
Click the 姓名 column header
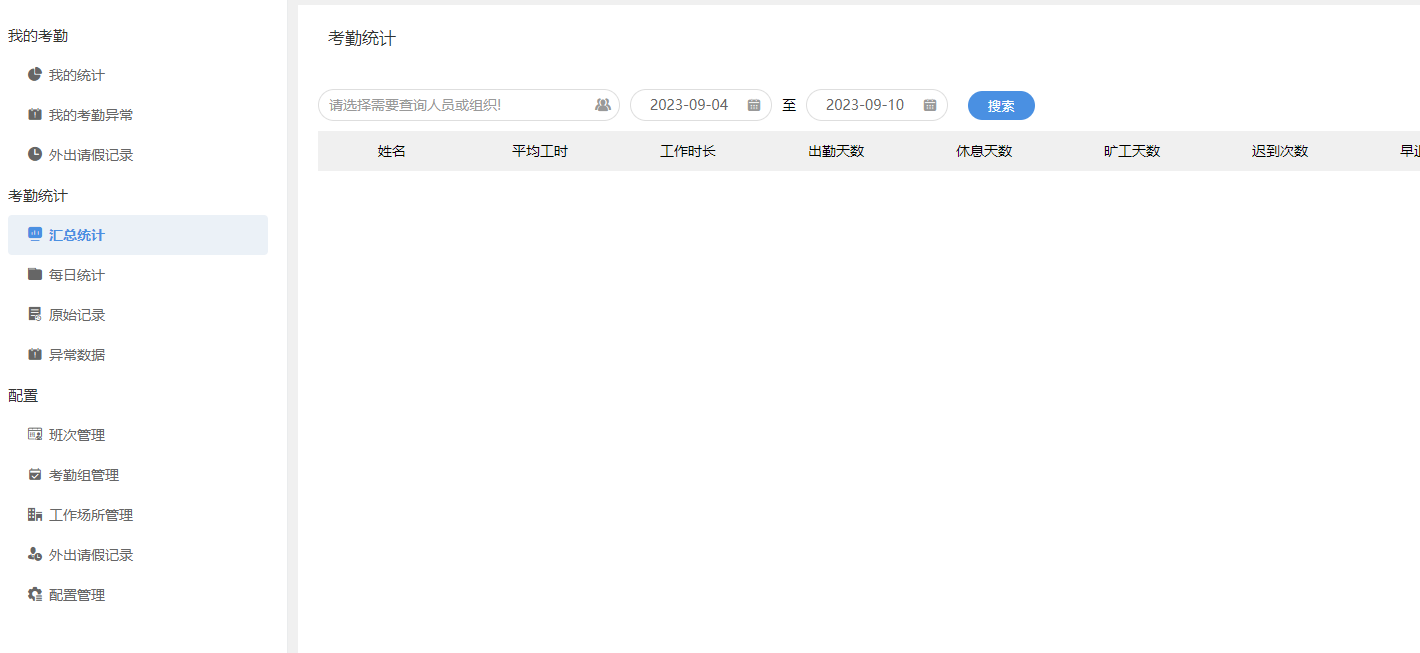click(392, 151)
